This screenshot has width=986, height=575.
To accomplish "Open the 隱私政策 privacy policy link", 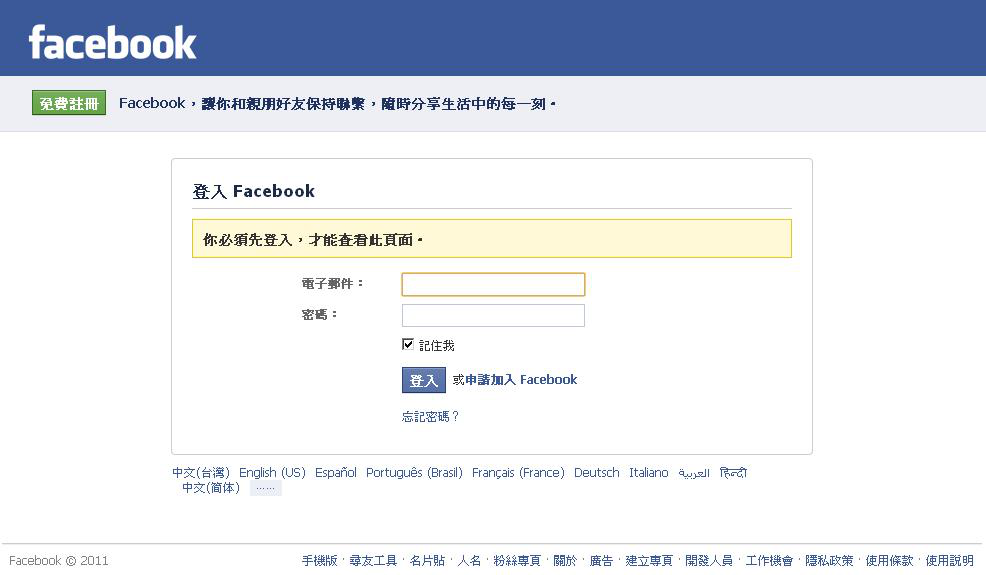I will point(829,561).
